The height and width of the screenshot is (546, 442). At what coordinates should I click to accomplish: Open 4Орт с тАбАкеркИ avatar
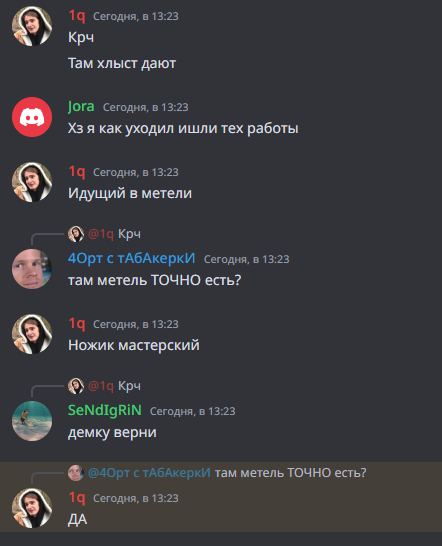pyautogui.click(x=32, y=269)
